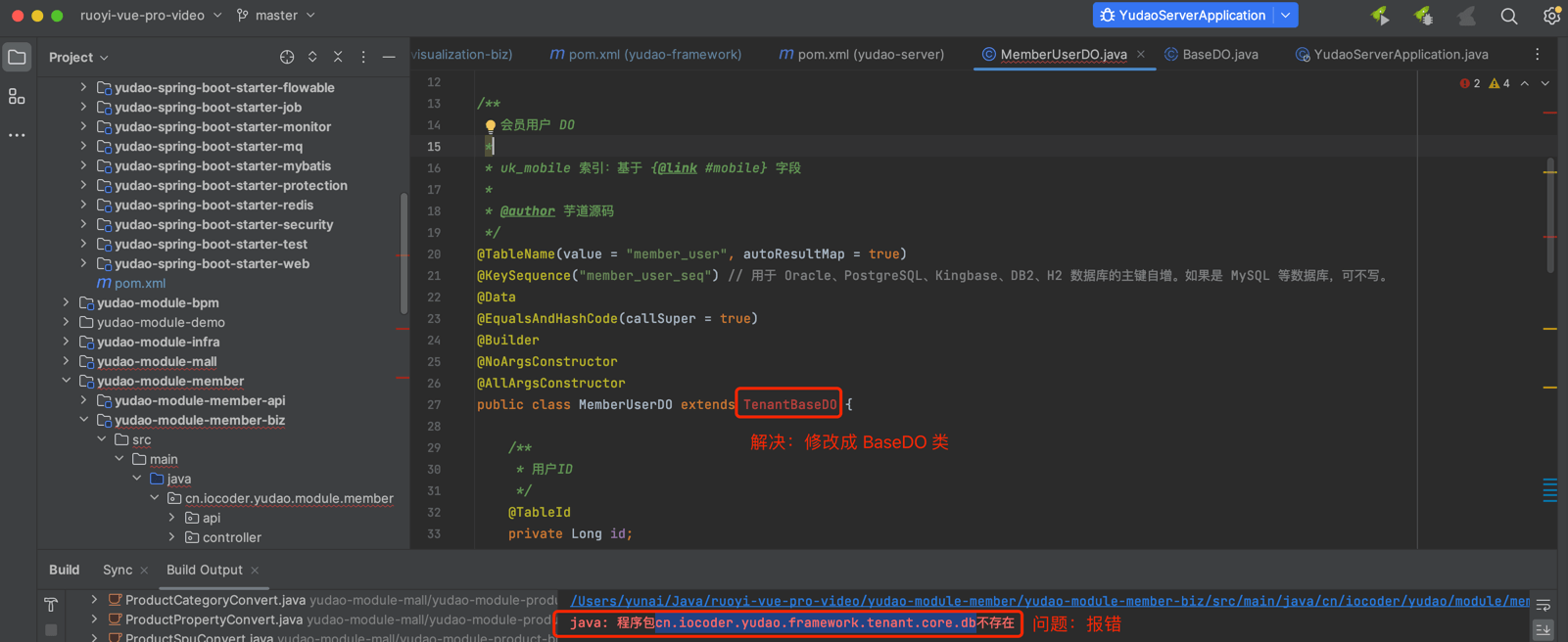Click the yellow intention lightbulb on line 14
The height and width of the screenshot is (642, 1568).
tap(491, 125)
